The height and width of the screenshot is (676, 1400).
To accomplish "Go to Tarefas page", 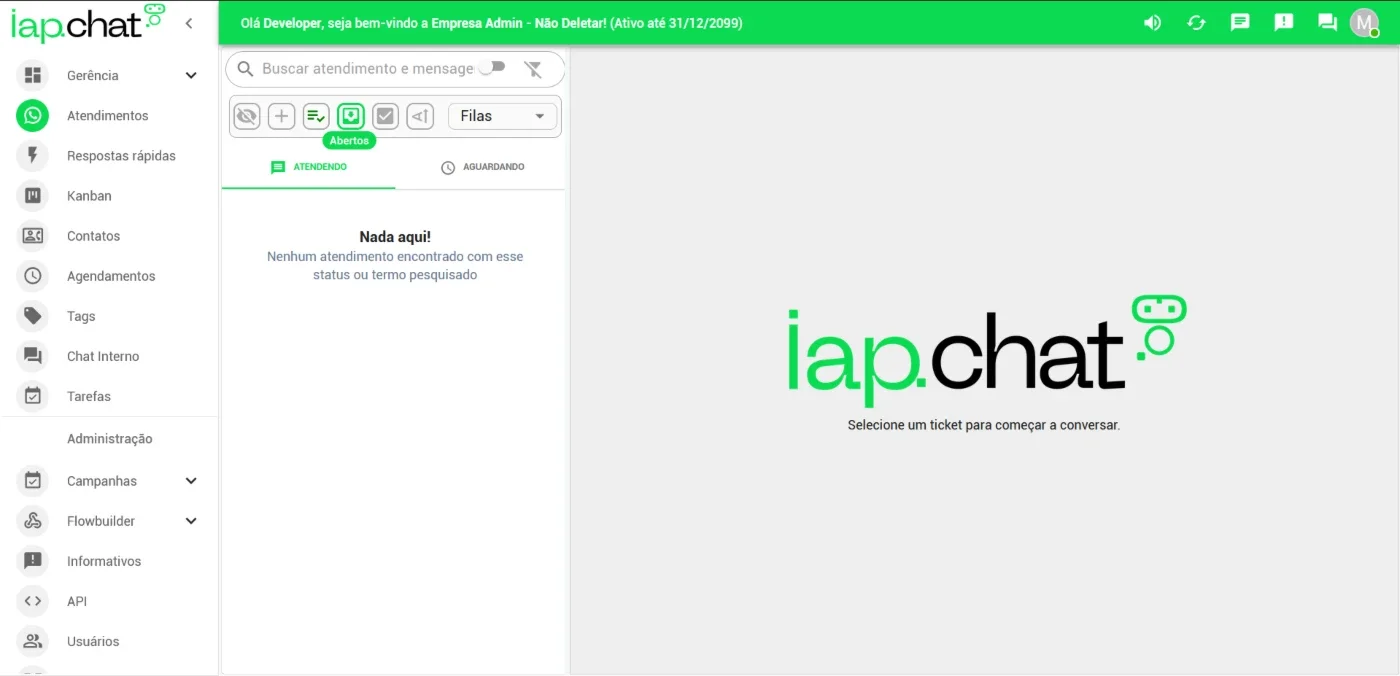I will (x=89, y=395).
